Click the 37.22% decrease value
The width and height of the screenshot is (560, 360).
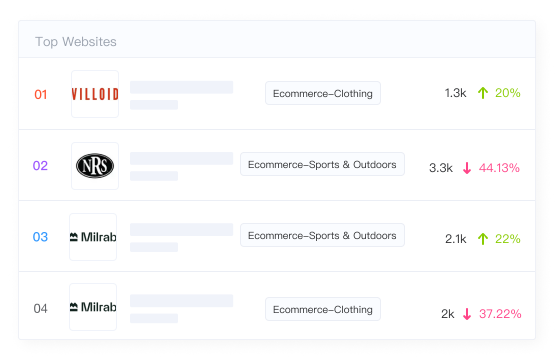500,314
